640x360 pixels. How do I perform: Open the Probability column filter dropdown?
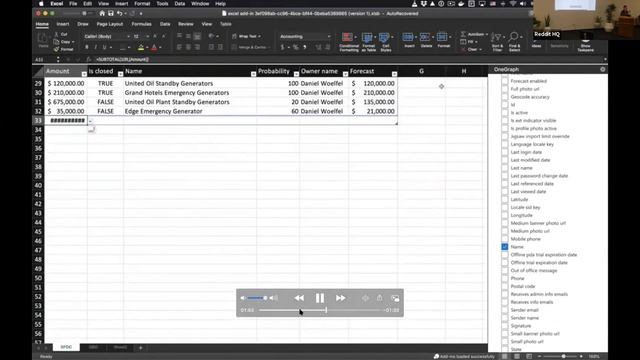click(296, 74)
